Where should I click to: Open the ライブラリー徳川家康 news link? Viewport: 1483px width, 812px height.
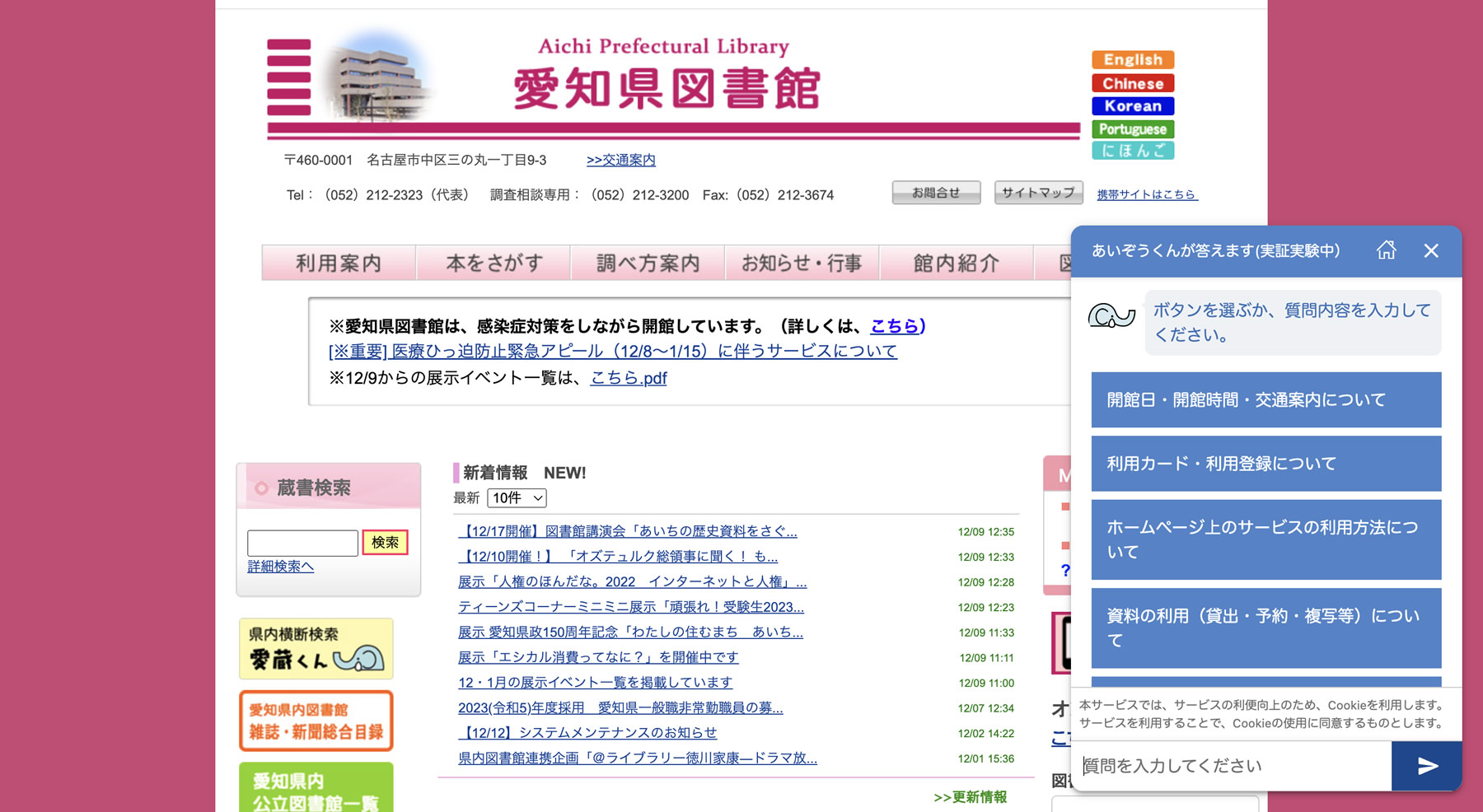coord(638,758)
